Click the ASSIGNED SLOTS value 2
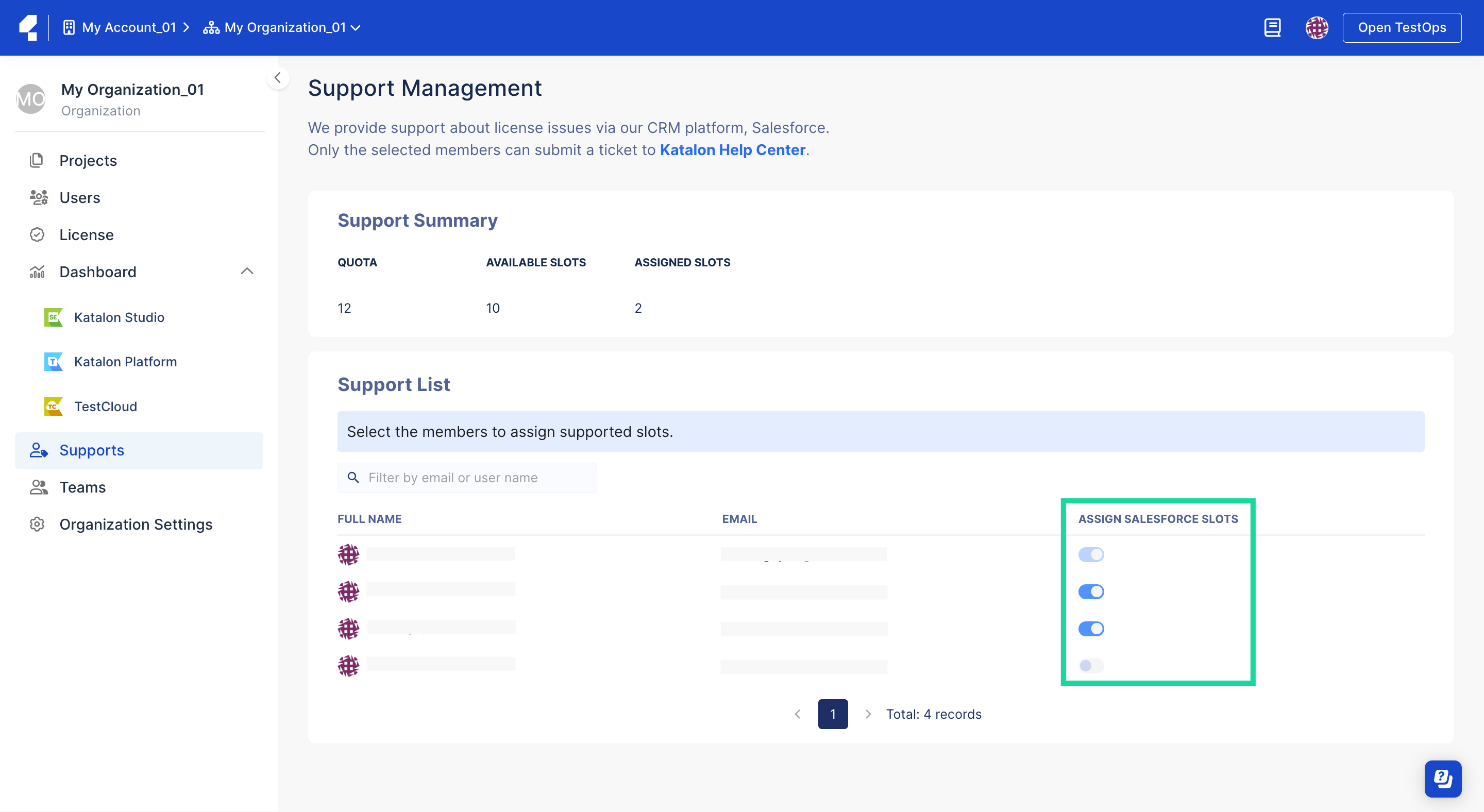The width and height of the screenshot is (1484, 812). 638,308
